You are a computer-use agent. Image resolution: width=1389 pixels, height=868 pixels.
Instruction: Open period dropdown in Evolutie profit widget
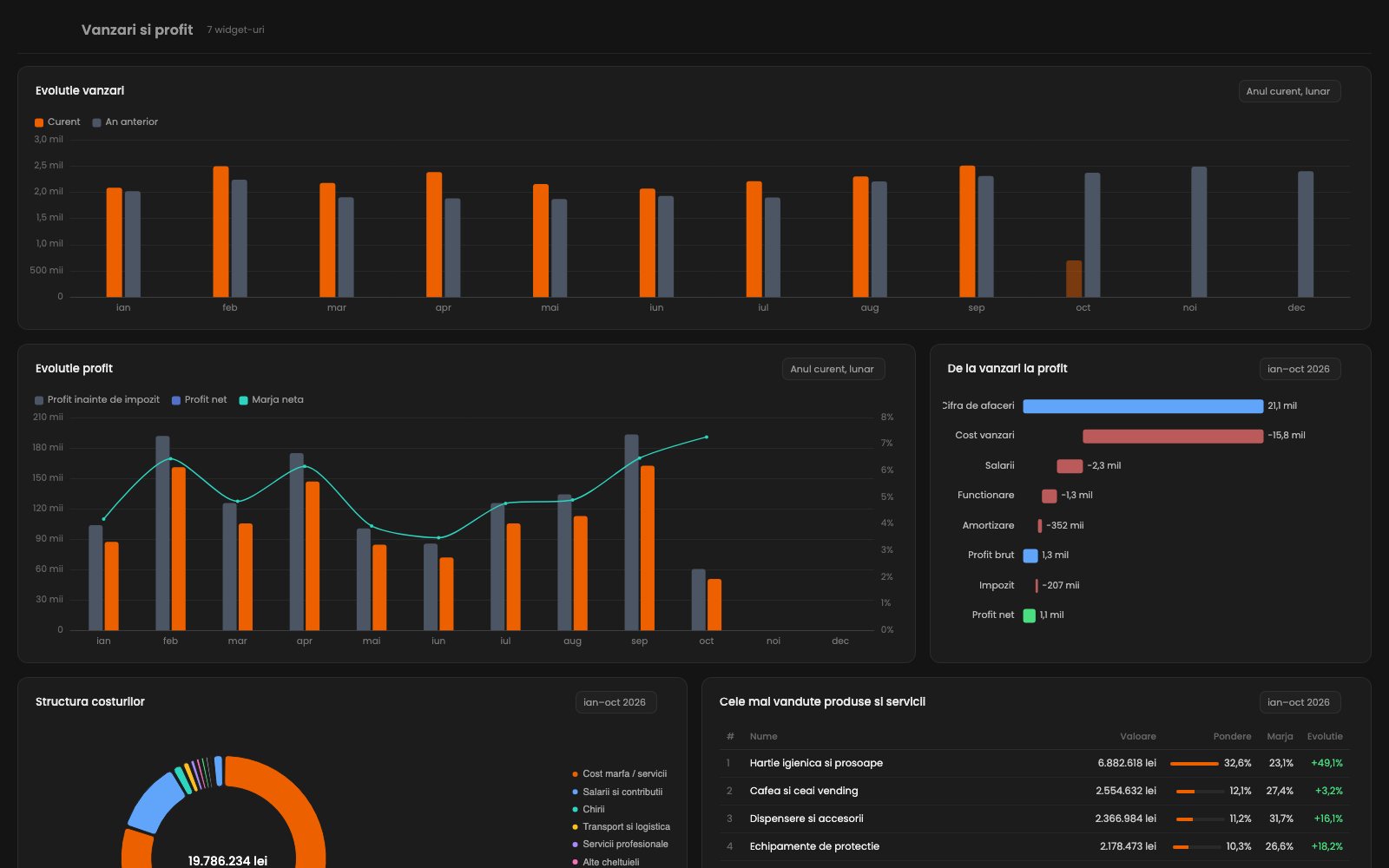pyautogui.click(x=833, y=369)
